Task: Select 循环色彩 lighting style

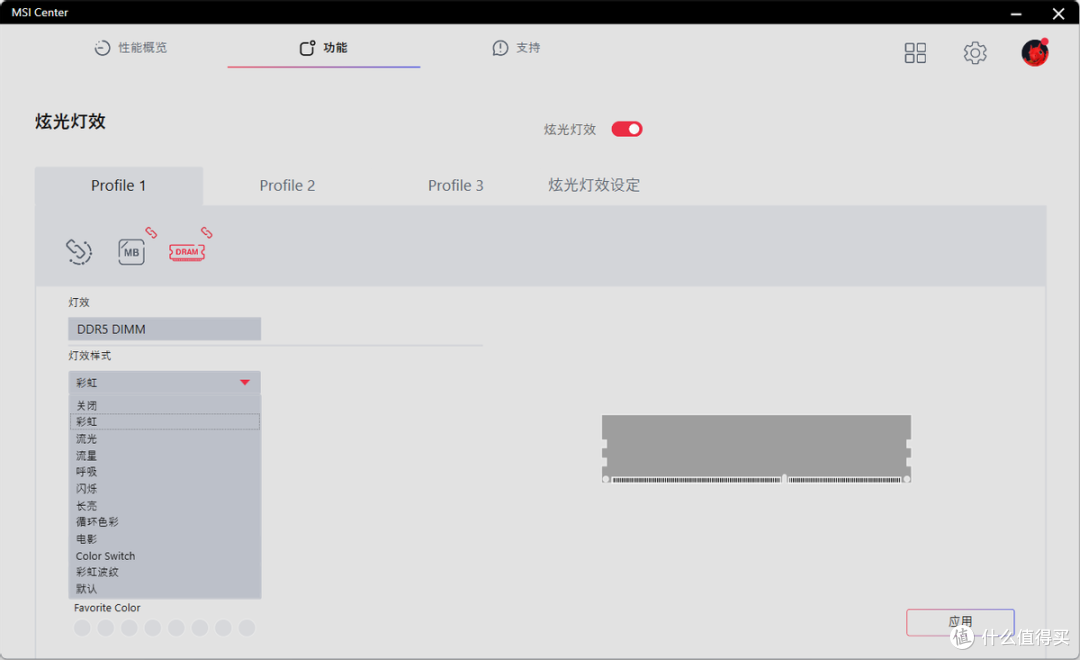Action: point(165,522)
